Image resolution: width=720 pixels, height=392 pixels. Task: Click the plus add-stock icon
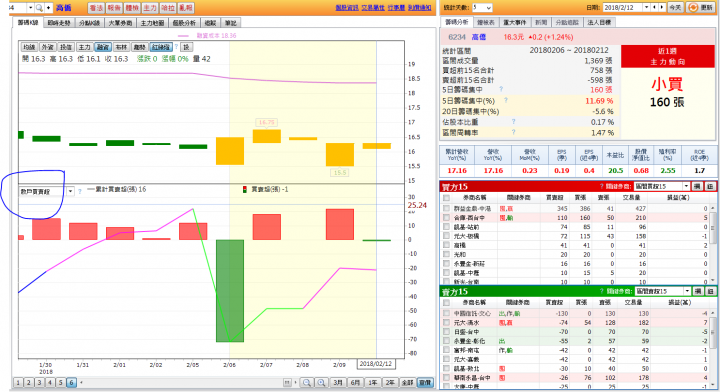click(48, 8)
